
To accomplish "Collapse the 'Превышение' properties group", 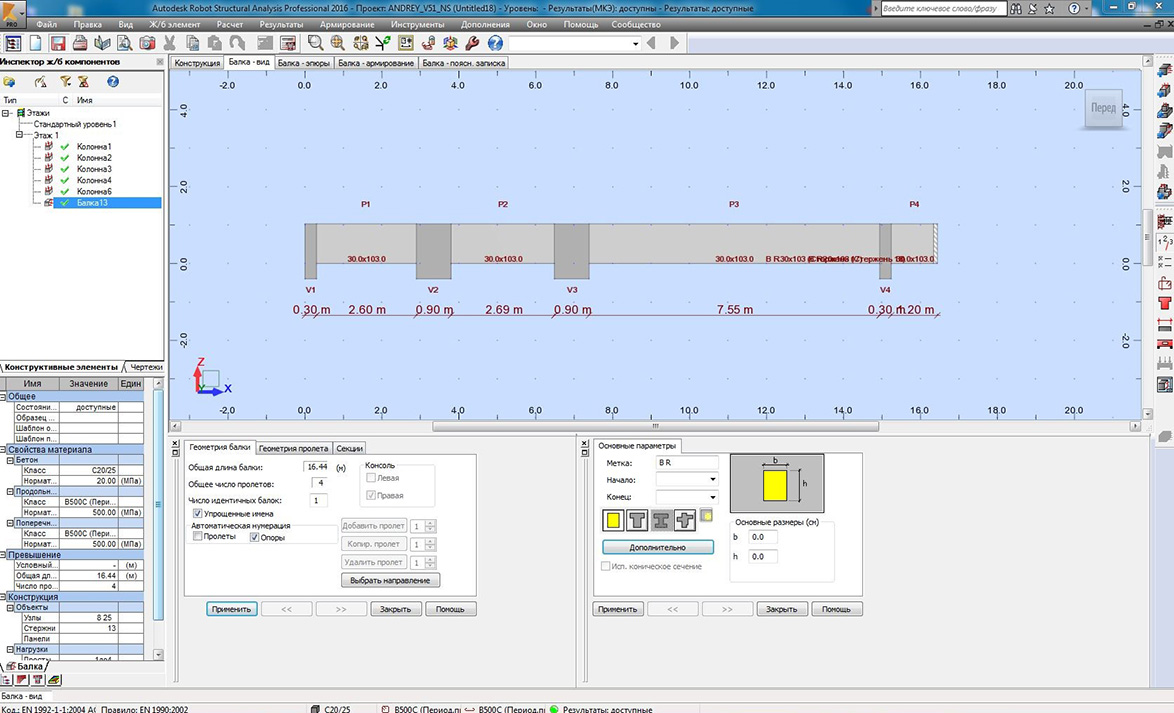I will point(4,555).
